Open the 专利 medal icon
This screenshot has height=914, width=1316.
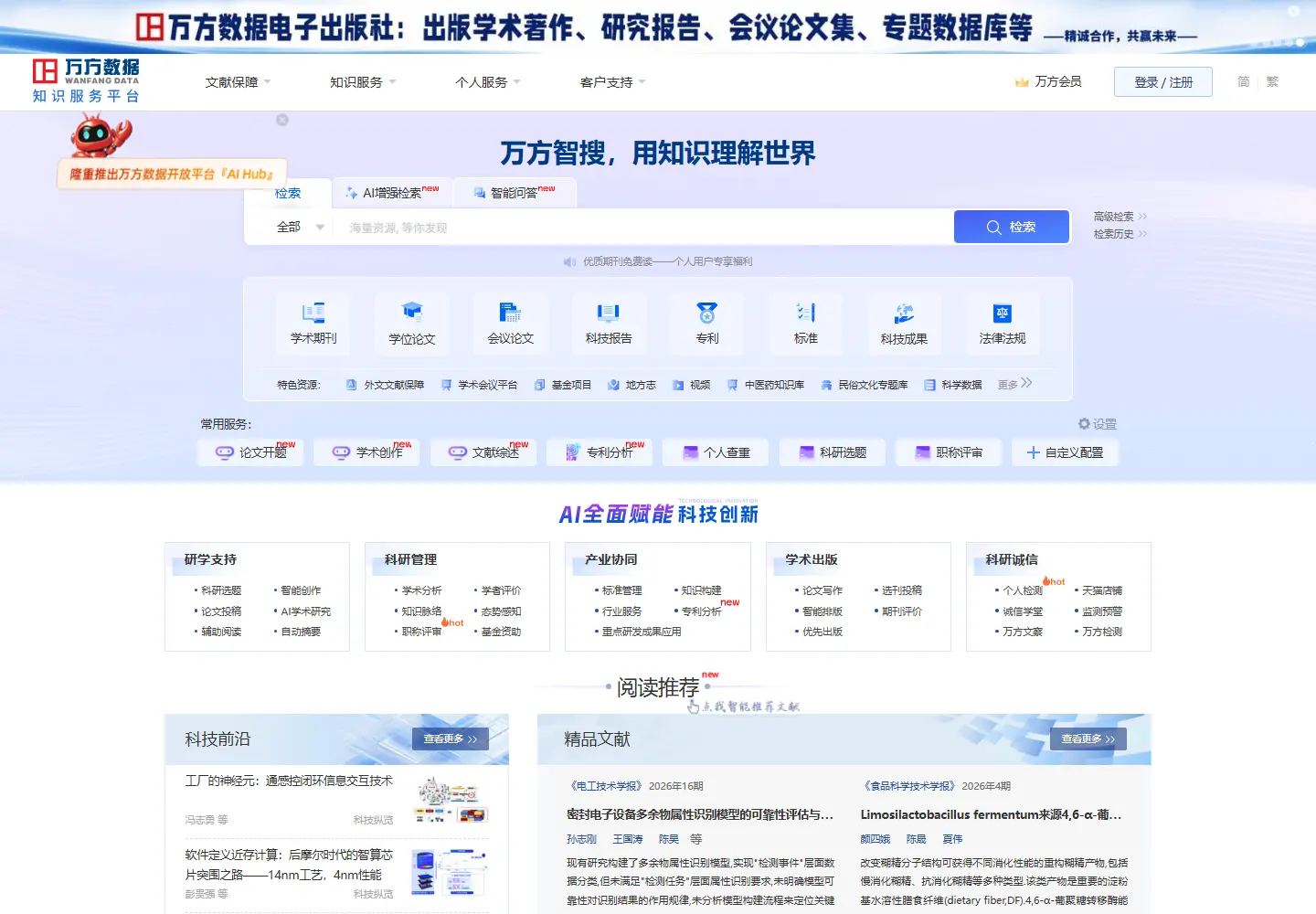click(x=707, y=313)
